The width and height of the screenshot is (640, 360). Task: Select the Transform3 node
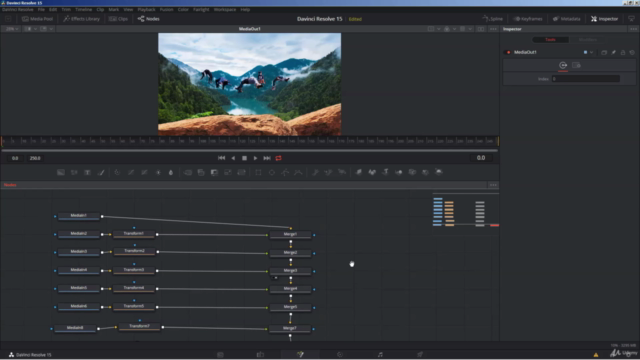pos(134,270)
